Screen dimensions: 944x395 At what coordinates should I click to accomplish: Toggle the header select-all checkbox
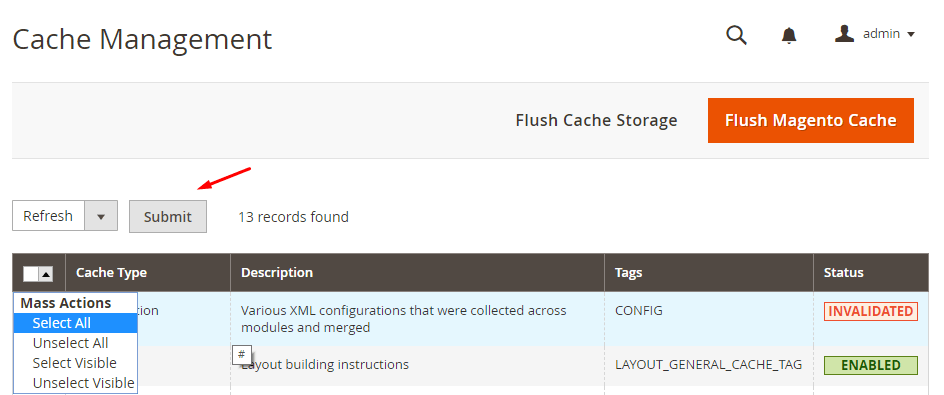pos(31,274)
